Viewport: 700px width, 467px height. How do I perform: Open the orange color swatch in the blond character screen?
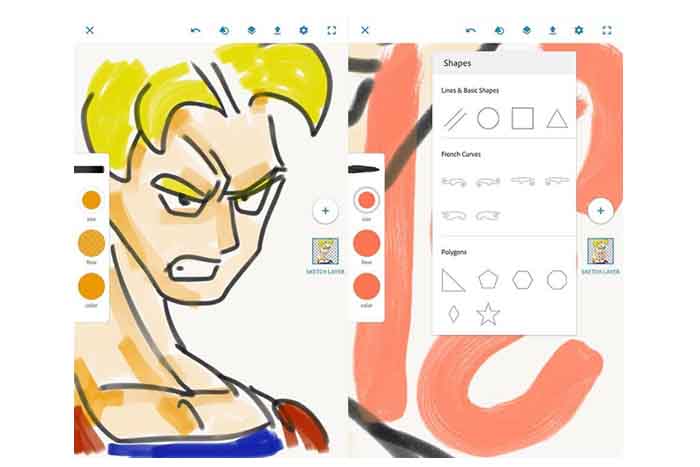[x=92, y=286]
